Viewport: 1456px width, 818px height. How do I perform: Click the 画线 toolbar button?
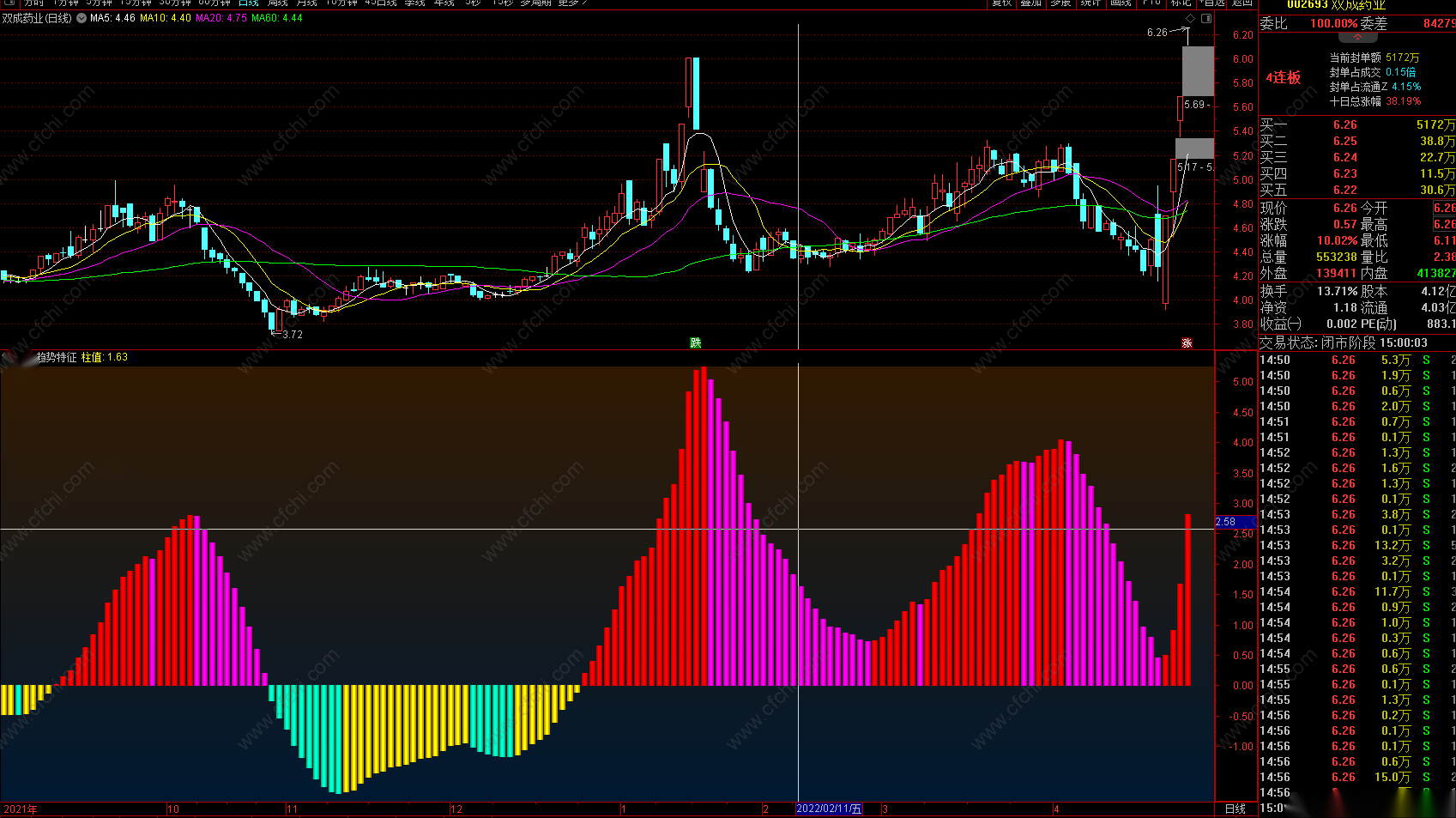click(x=1121, y=3)
